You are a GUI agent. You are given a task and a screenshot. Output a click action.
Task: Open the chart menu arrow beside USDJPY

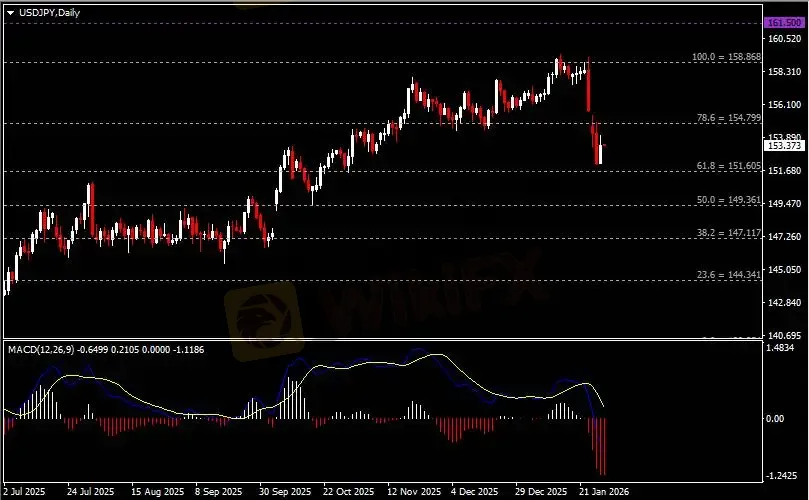pyautogui.click(x=11, y=13)
